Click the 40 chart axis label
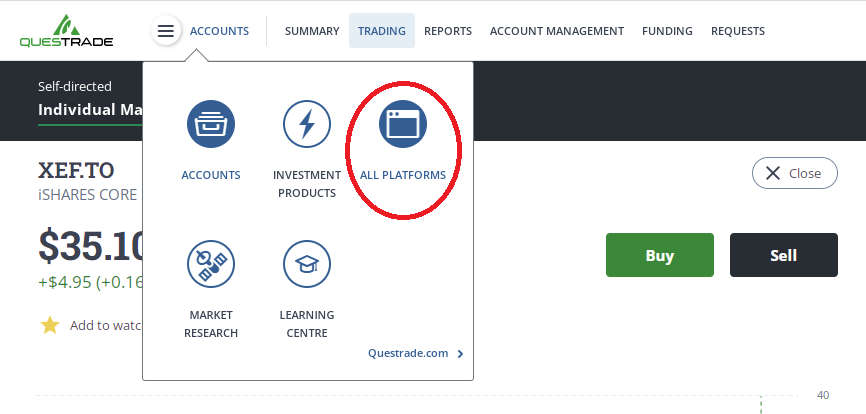866x414 pixels. pyautogui.click(x=823, y=395)
